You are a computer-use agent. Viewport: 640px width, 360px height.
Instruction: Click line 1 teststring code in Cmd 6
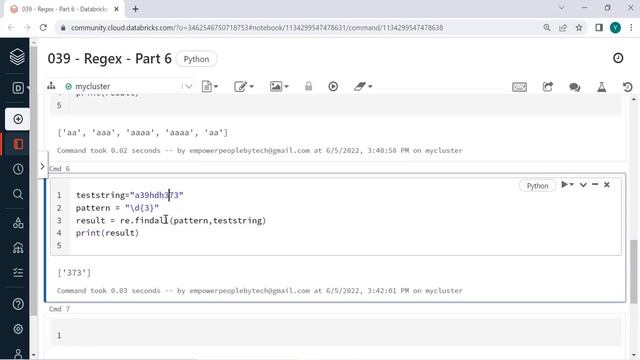130,195
